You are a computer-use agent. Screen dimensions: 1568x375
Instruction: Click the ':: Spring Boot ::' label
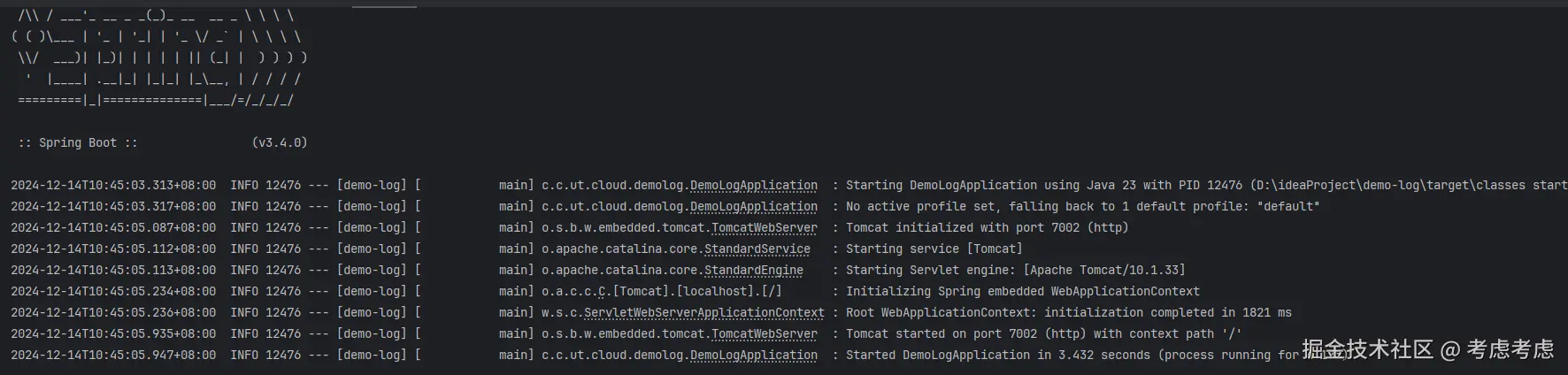coord(78,143)
